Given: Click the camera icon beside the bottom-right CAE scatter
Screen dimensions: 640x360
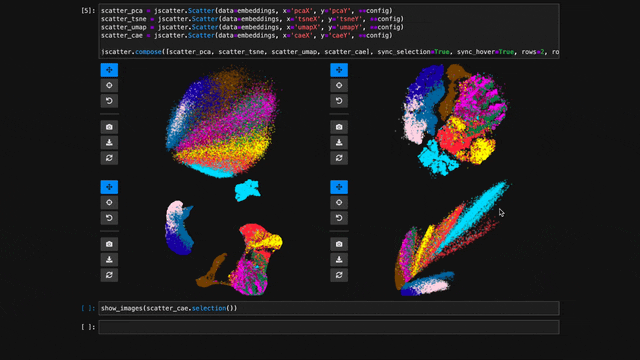Looking at the screenshot, I should [x=339, y=244].
